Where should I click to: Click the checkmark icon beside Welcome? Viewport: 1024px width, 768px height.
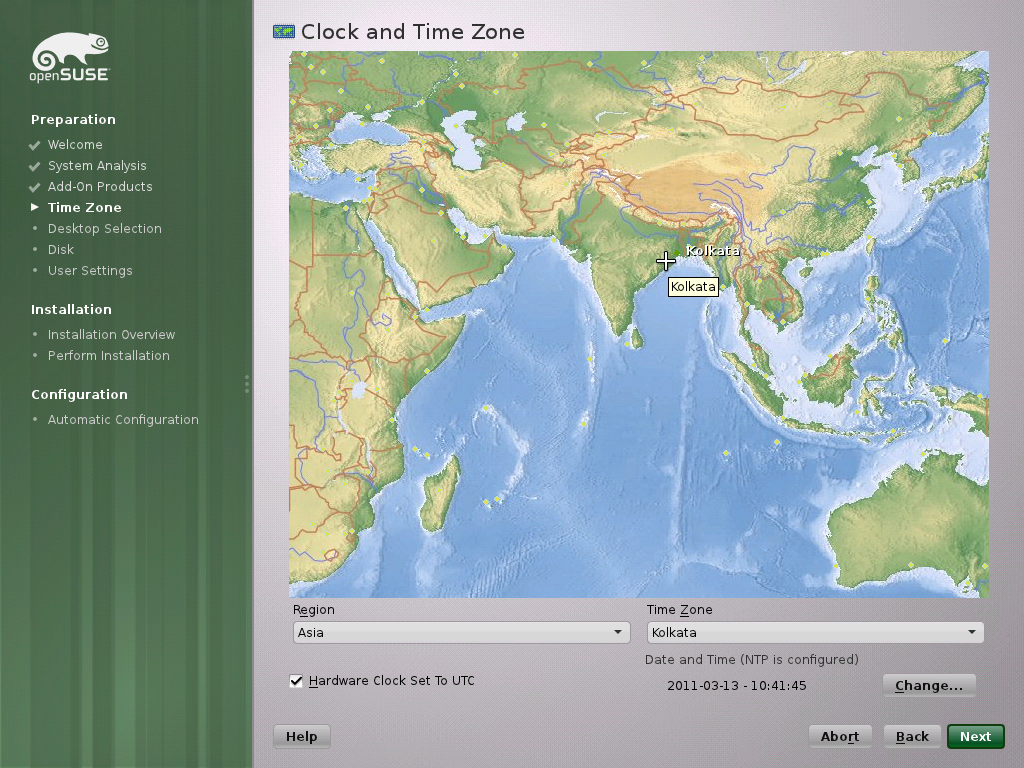click(x=35, y=145)
